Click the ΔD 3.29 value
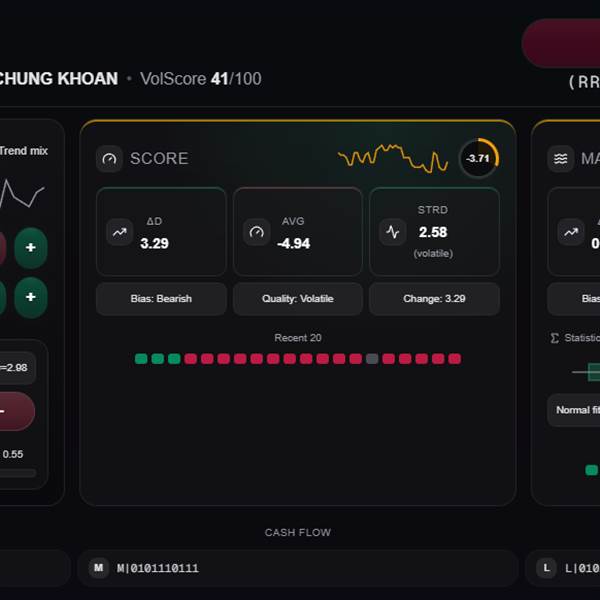Viewport: 600px width, 600px height. [154, 243]
